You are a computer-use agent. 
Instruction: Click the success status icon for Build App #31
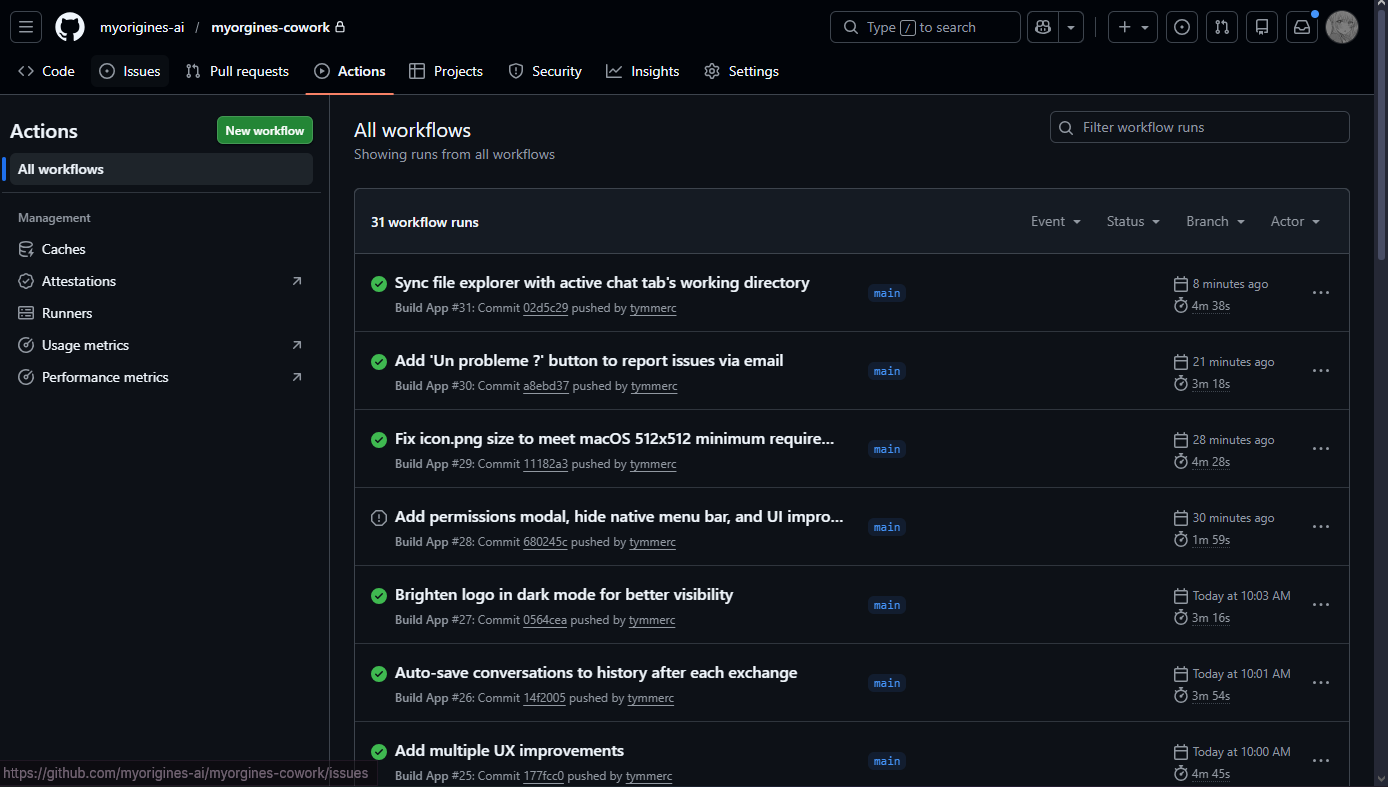379,284
